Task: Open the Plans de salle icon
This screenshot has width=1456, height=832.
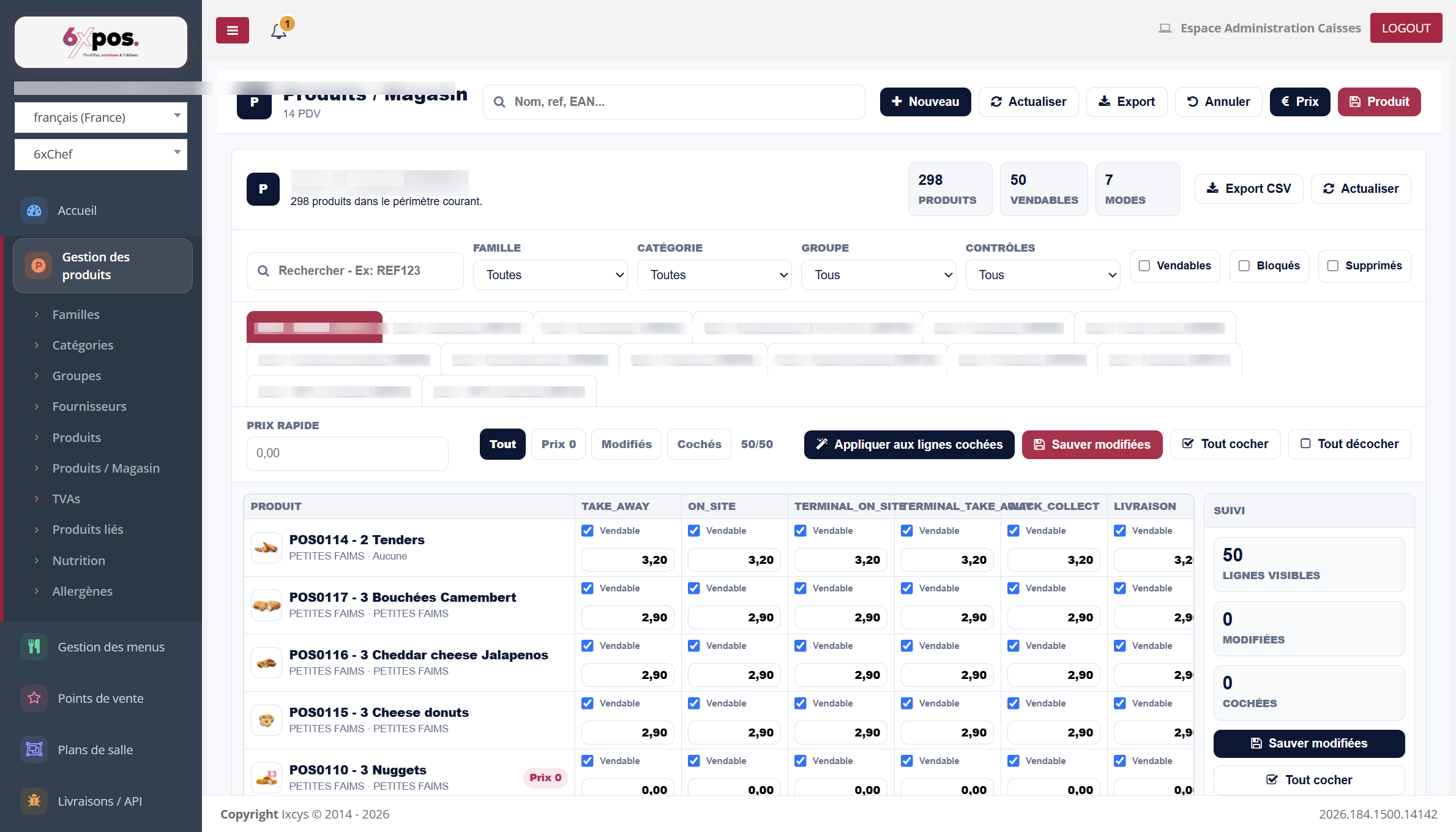Action: [34, 750]
